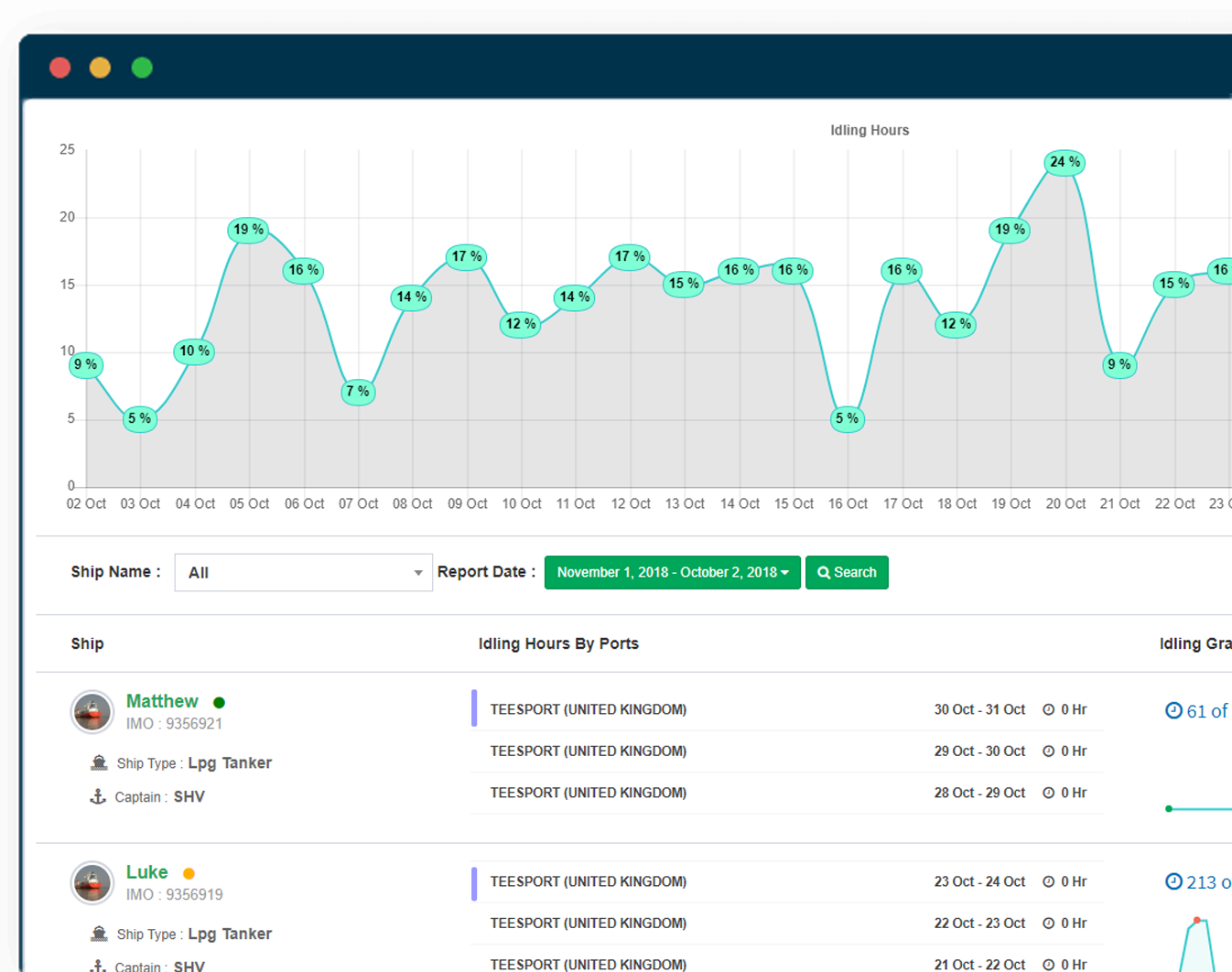This screenshot has width=1232, height=972.
Task: Click the ship type icon under Matthew
Action: click(99, 762)
